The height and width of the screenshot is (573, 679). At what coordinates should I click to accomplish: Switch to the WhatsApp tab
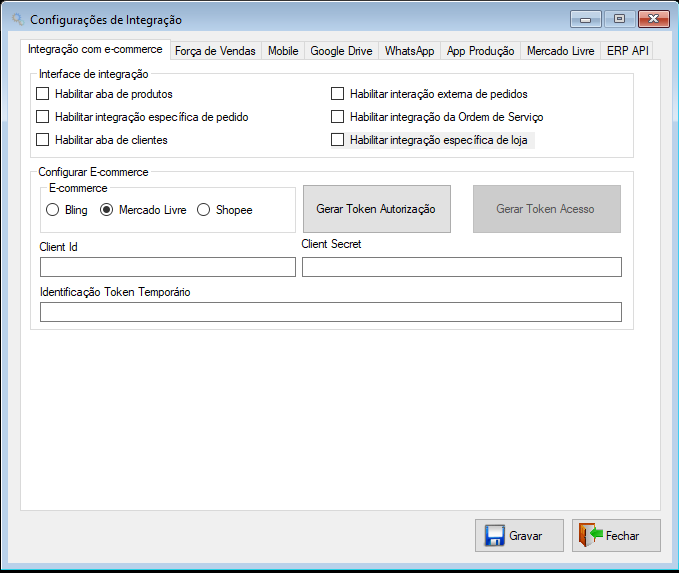(x=409, y=51)
